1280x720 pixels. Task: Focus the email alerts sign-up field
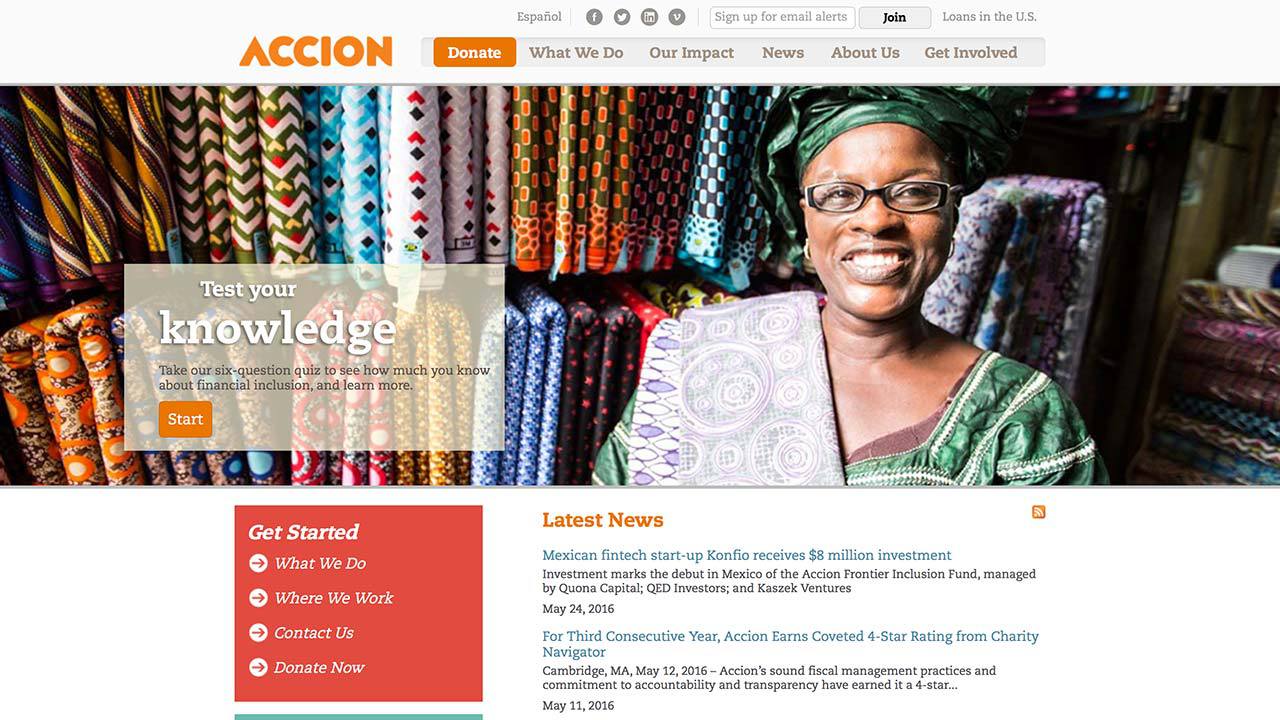tap(782, 17)
